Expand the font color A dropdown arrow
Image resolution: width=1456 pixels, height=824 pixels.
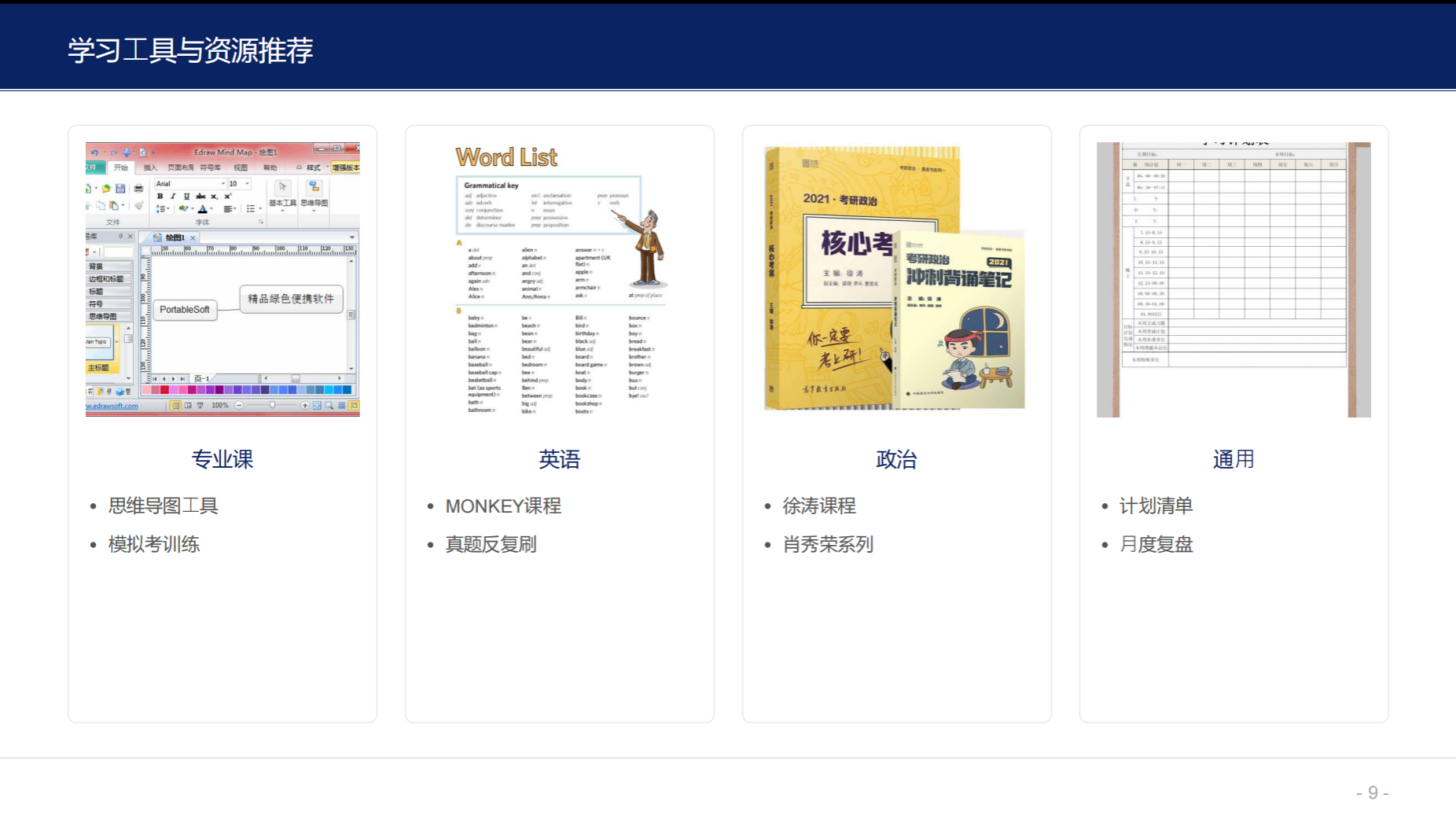click(x=211, y=209)
